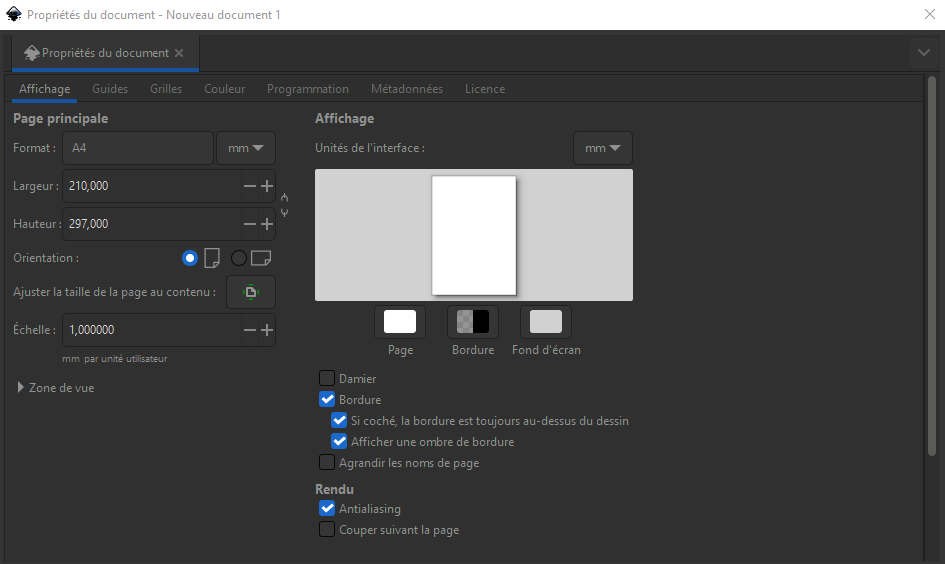Viewport: 945px width, 564px height.
Task: Increase the Échelle value
Action: click(267, 330)
